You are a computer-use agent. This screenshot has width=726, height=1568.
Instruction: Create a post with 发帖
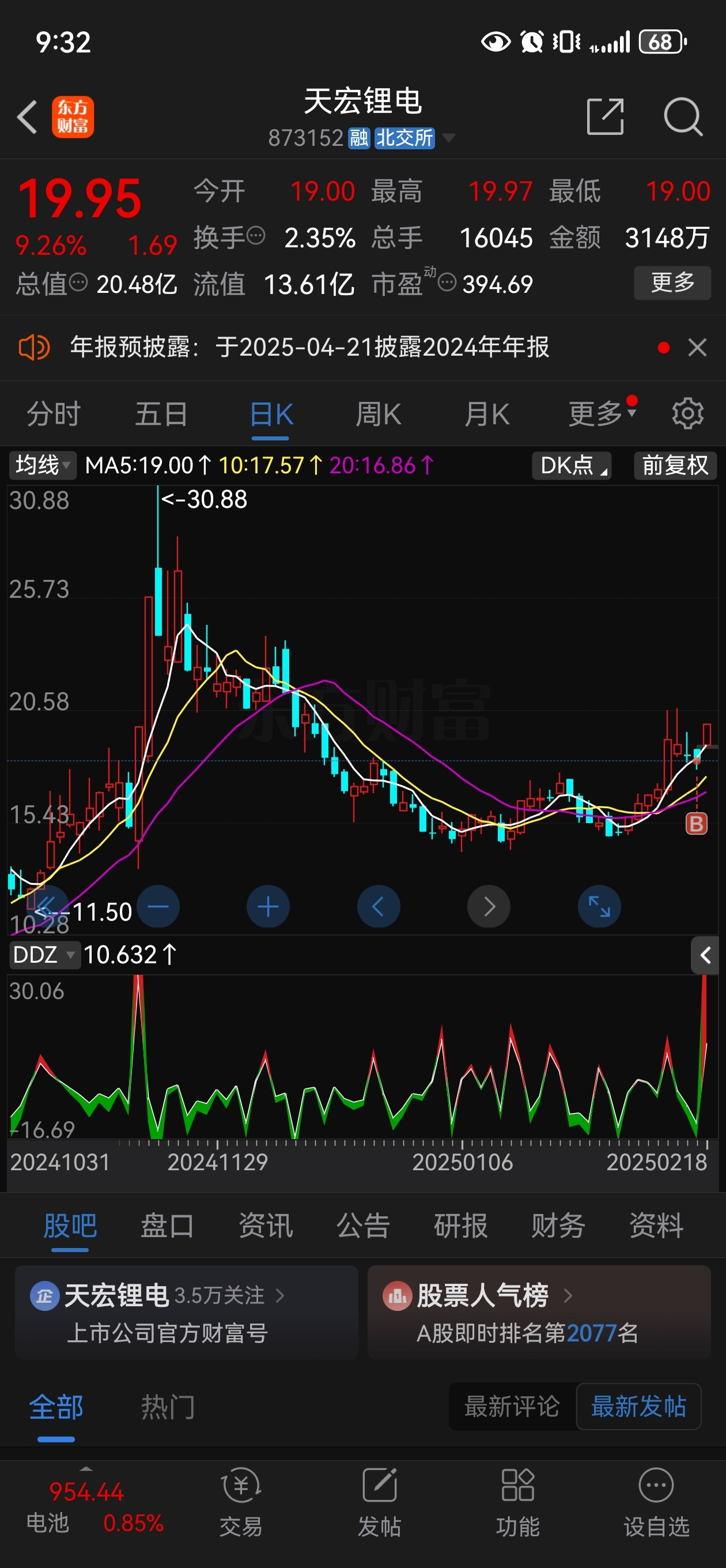click(379, 1502)
